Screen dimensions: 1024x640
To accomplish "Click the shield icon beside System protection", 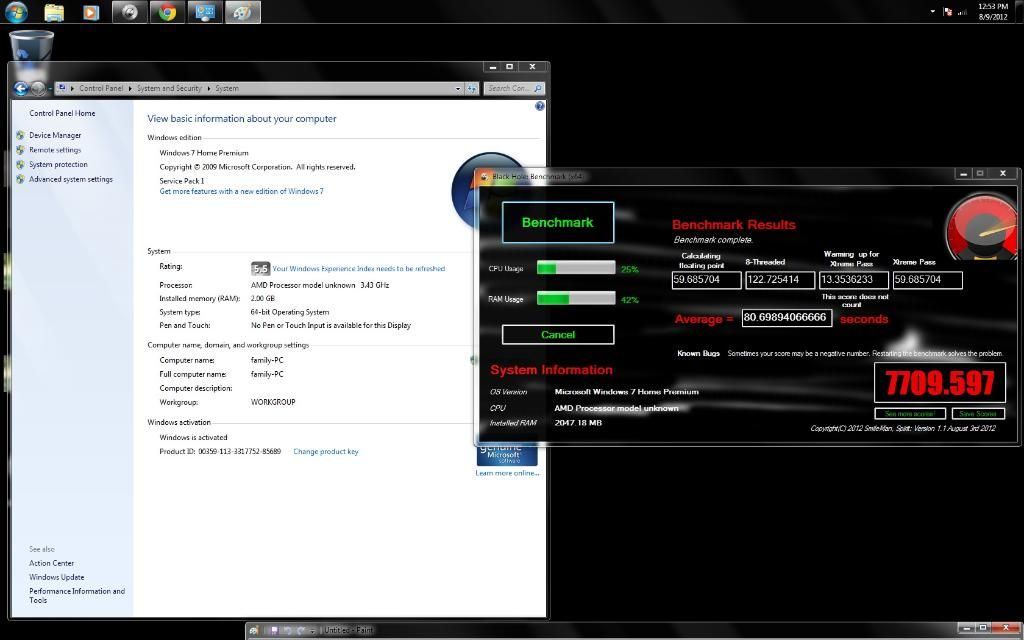I will pyautogui.click(x=20, y=165).
